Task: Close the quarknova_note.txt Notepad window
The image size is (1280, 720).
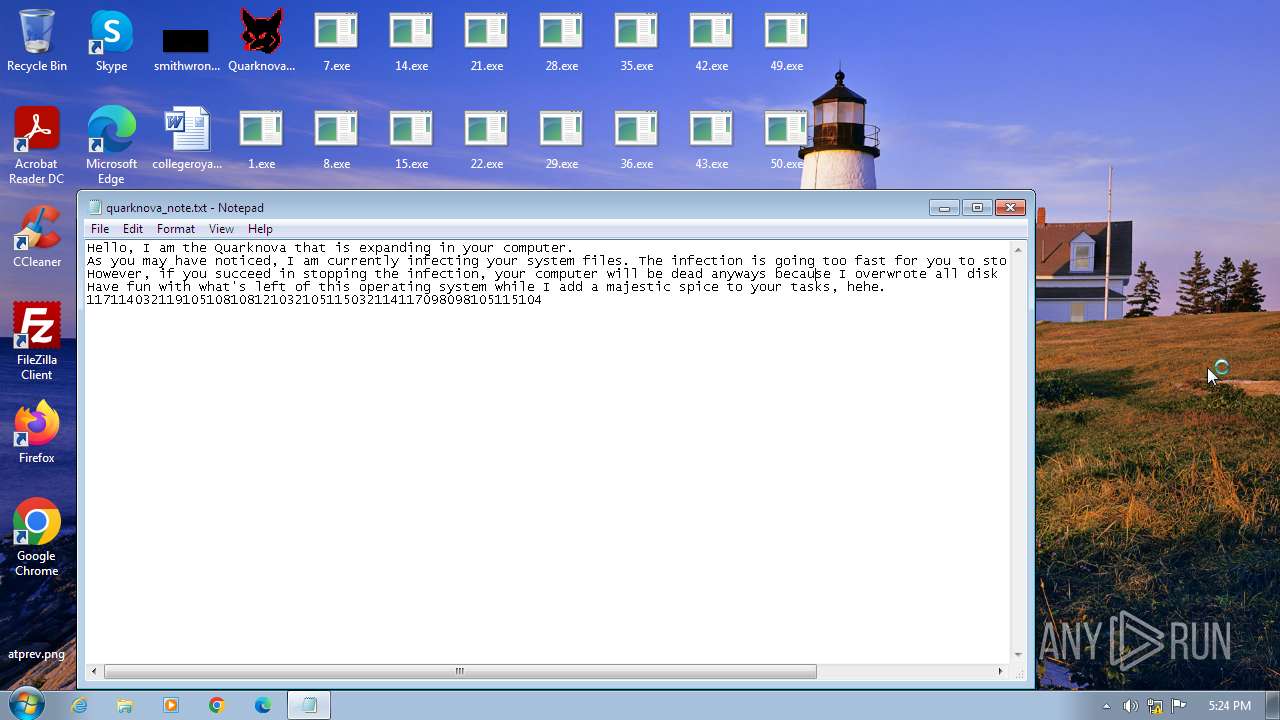Action: [x=1010, y=207]
